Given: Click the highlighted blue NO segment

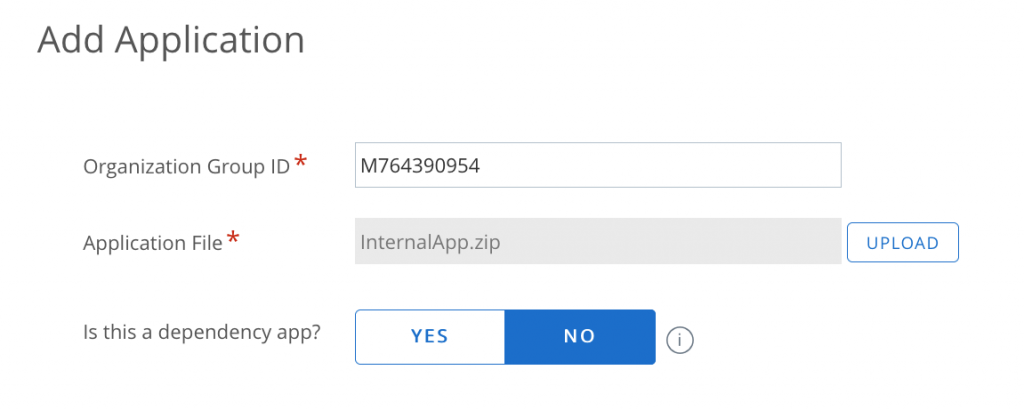Looking at the screenshot, I should click(x=580, y=336).
